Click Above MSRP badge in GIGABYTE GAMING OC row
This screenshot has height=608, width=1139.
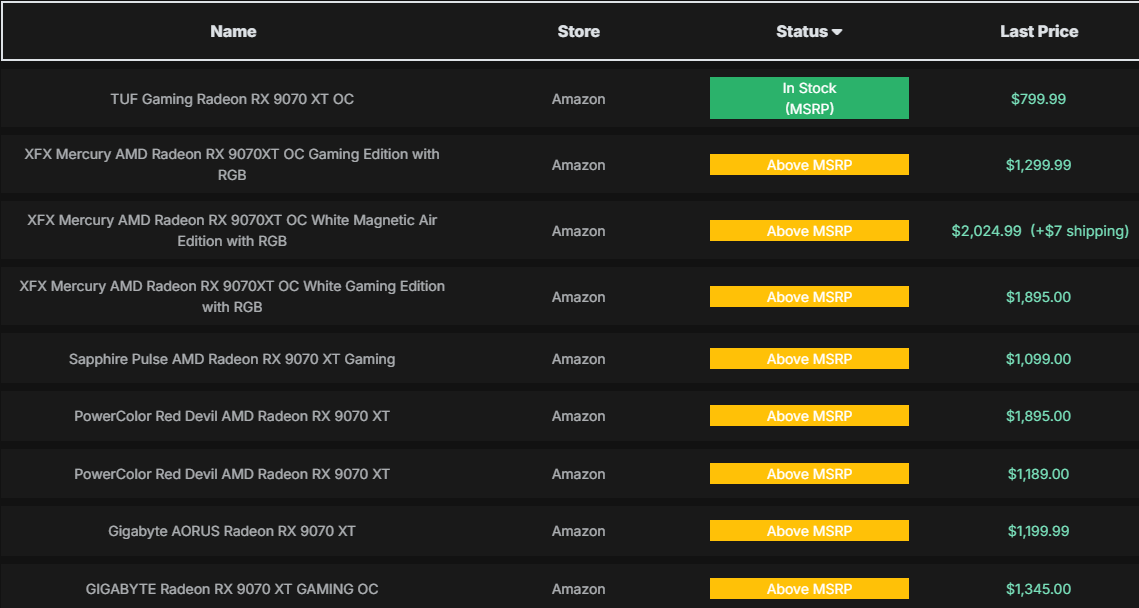(809, 588)
